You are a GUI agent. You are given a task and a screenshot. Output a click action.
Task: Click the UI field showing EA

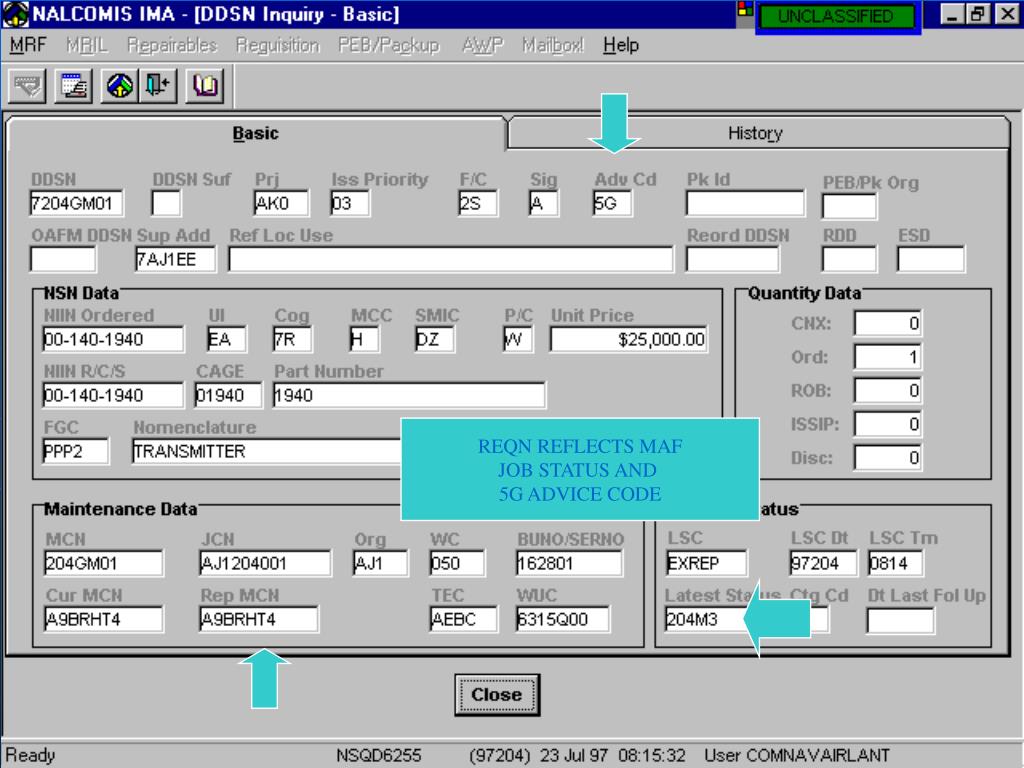[x=226, y=340]
